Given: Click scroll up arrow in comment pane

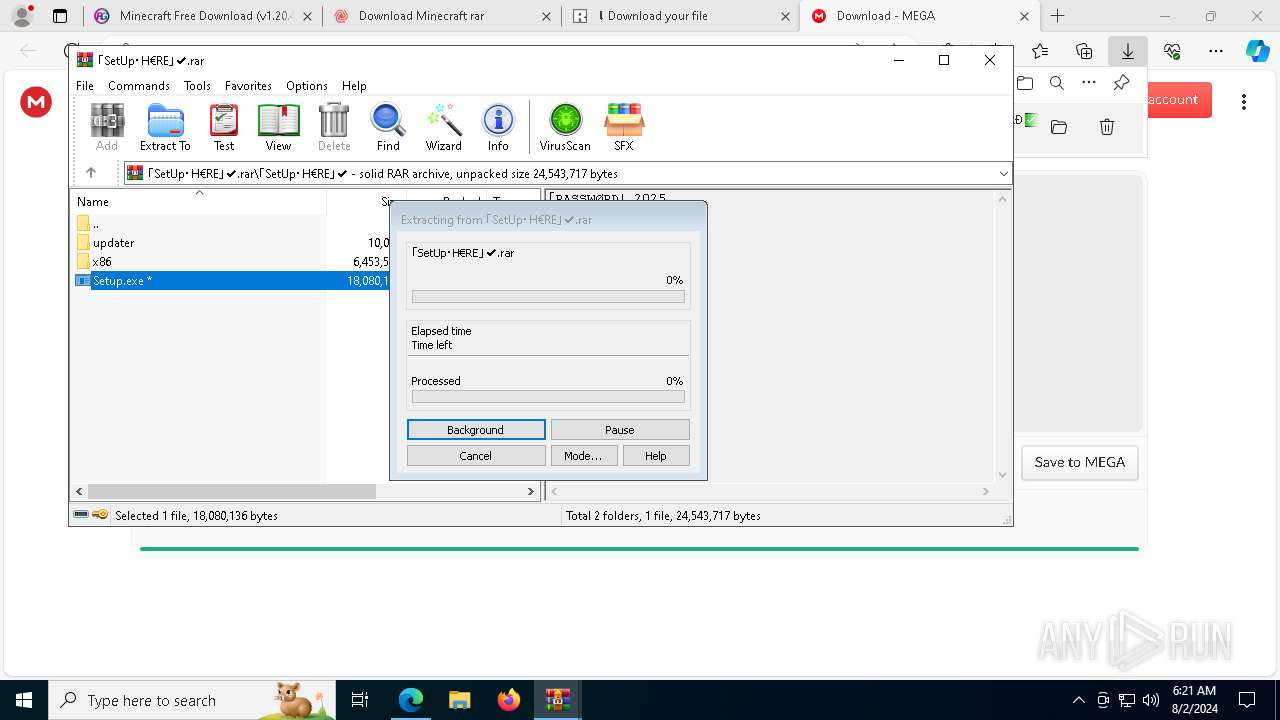Looking at the screenshot, I should point(1002,199).
